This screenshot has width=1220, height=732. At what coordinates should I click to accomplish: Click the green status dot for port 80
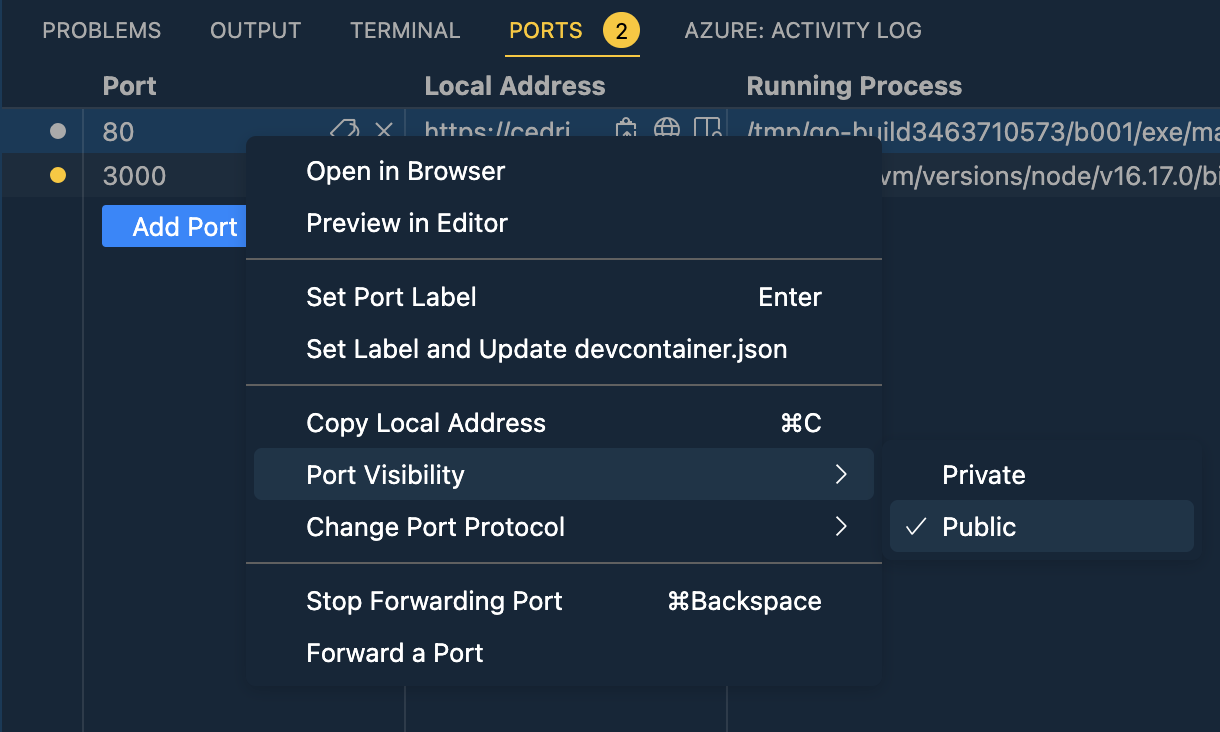(x=57, y=130)
